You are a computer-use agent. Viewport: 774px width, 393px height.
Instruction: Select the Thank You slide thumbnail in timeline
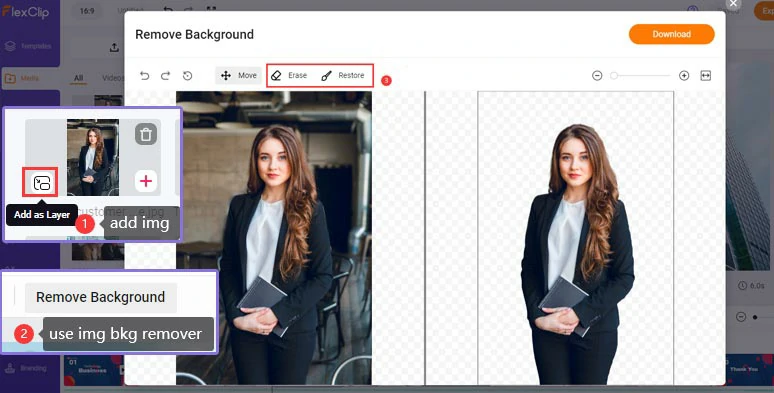coord(749,369)
